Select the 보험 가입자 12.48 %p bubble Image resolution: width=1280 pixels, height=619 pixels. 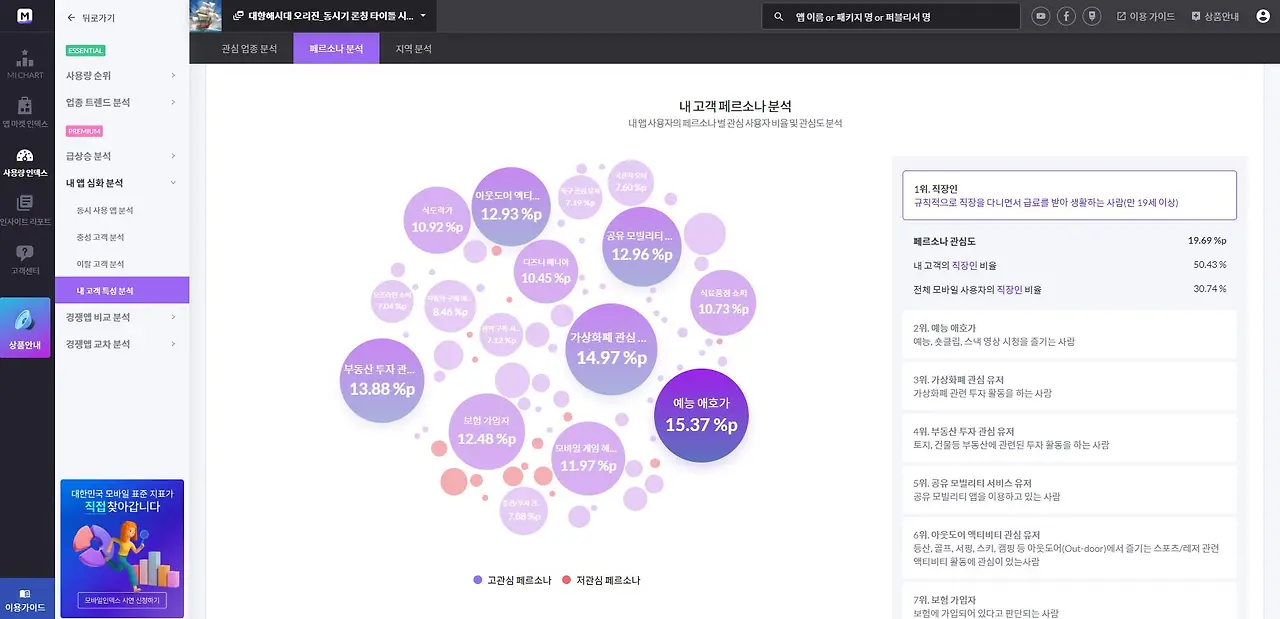point(487,430)
